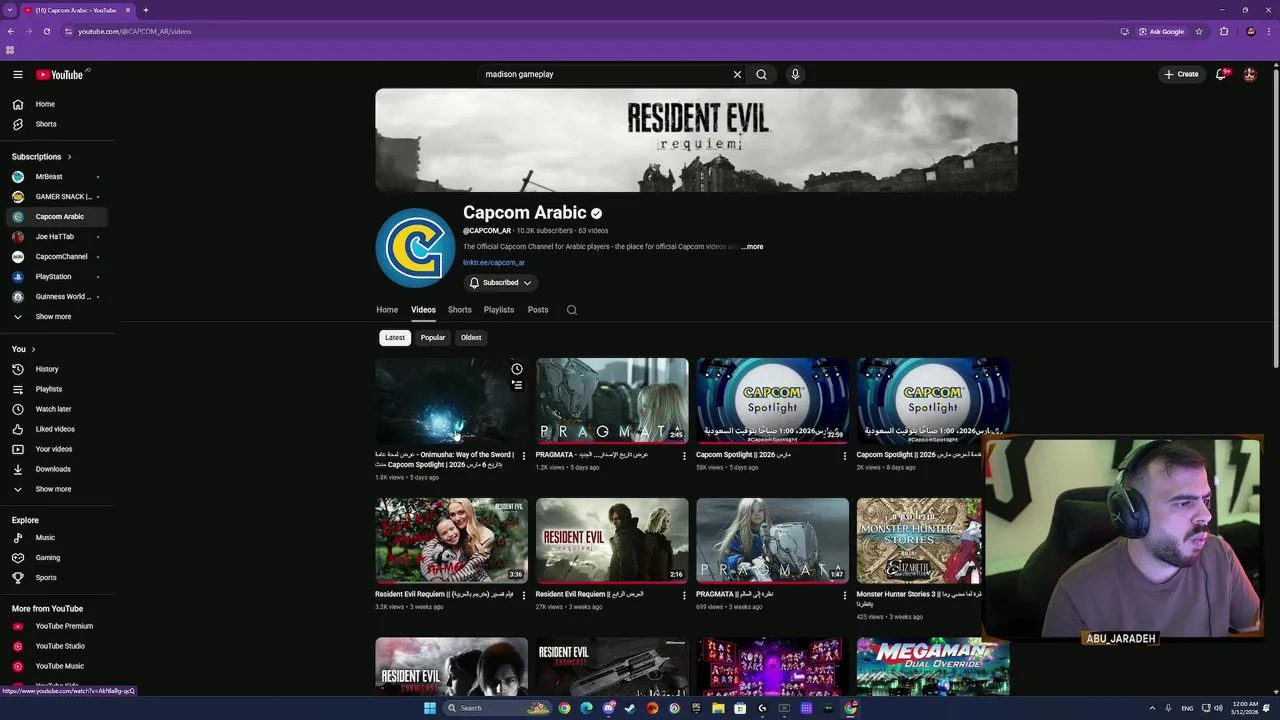Screen dimensions: 1280x720
Task: Switch to the channel Home tab
Action: coord(387,310)
